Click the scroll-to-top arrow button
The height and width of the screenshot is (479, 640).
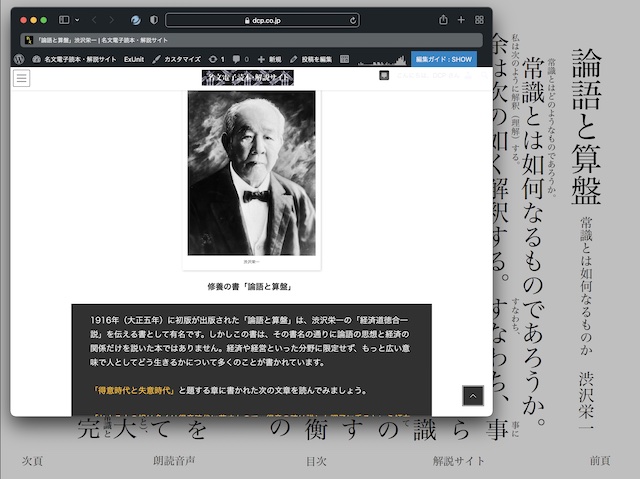473,396
